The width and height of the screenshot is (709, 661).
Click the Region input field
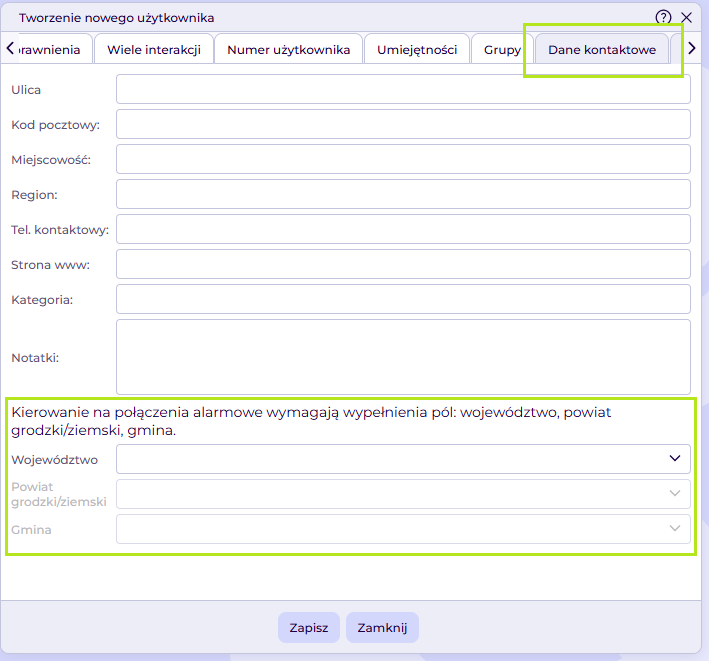(403, 194)
